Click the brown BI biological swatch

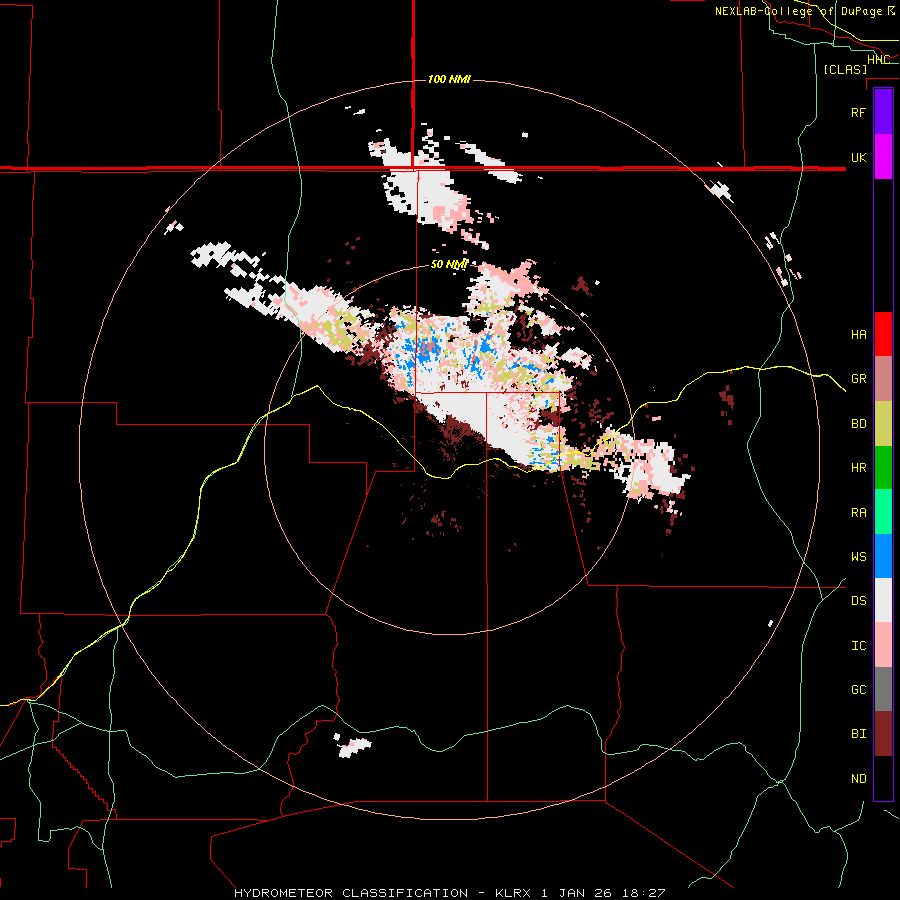pyautogui.click(x=883, y=734)
